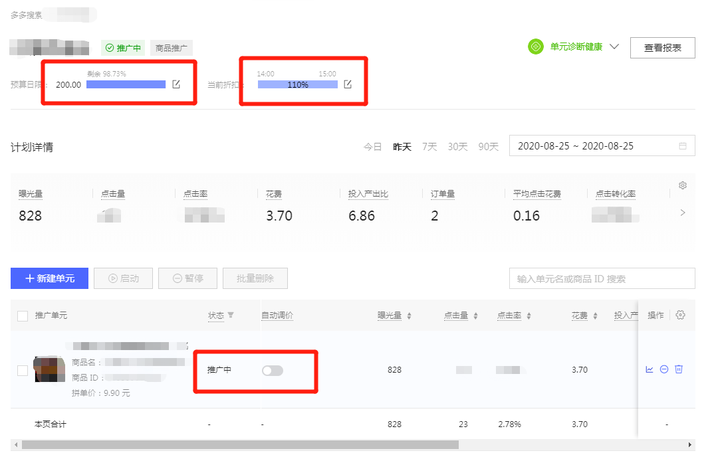The height and width of the screenshot is (461, 720).
Task: Pause the unit via circle-minus icon
Action: pyautogui.click(x=664, y=370)
